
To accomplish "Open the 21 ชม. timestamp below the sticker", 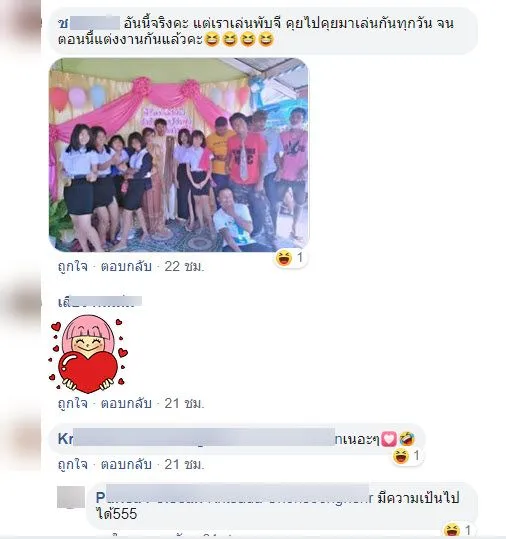I will point(184,403).
